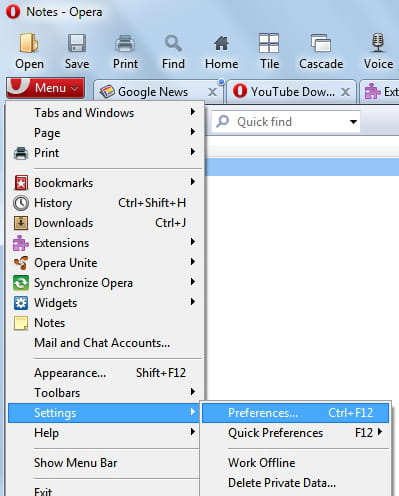The height and width of the screenshot is (496, 399).
Task: Open the red Opera Menu button
Action: tap(45, 88)
